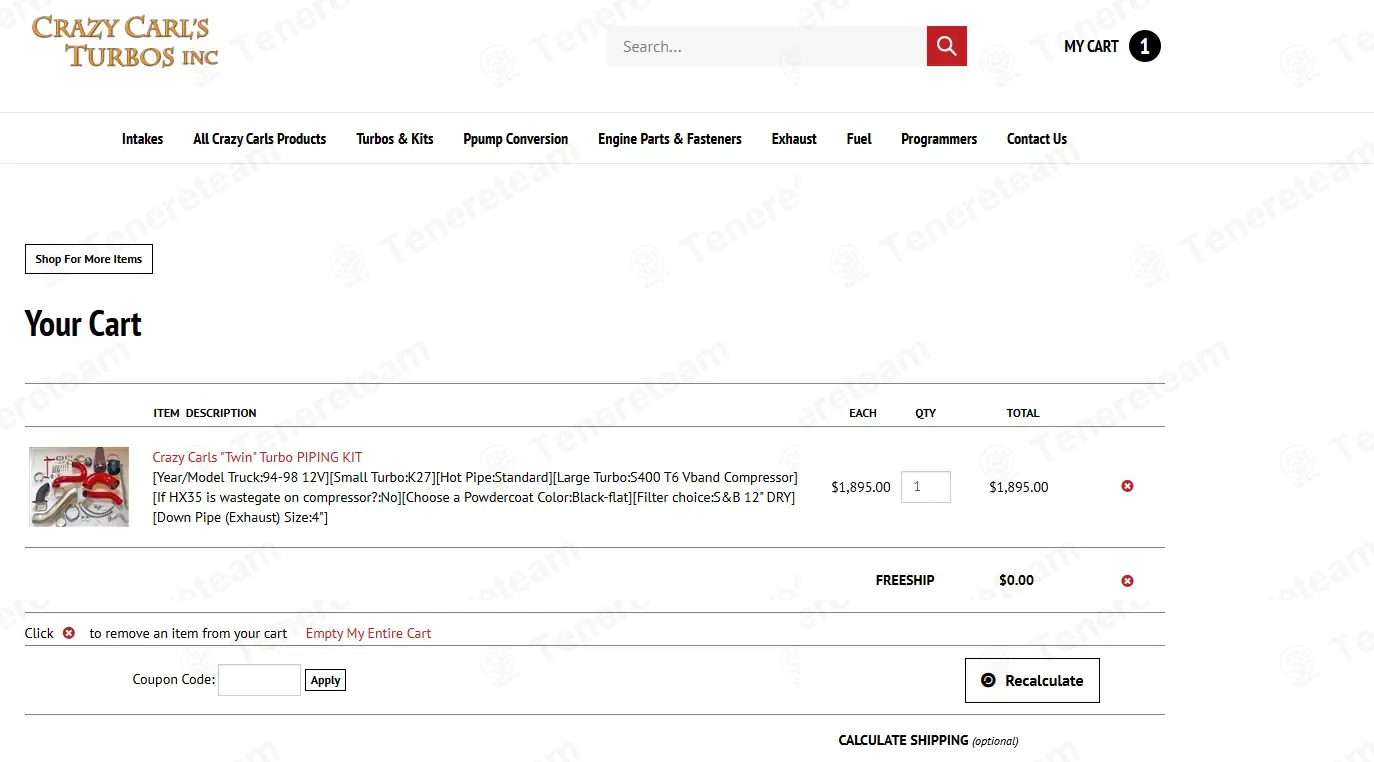Viewport: 1374px width, 762px height.
Task: Click the Coupon Code input box
Action: click(x=259, y=680)
